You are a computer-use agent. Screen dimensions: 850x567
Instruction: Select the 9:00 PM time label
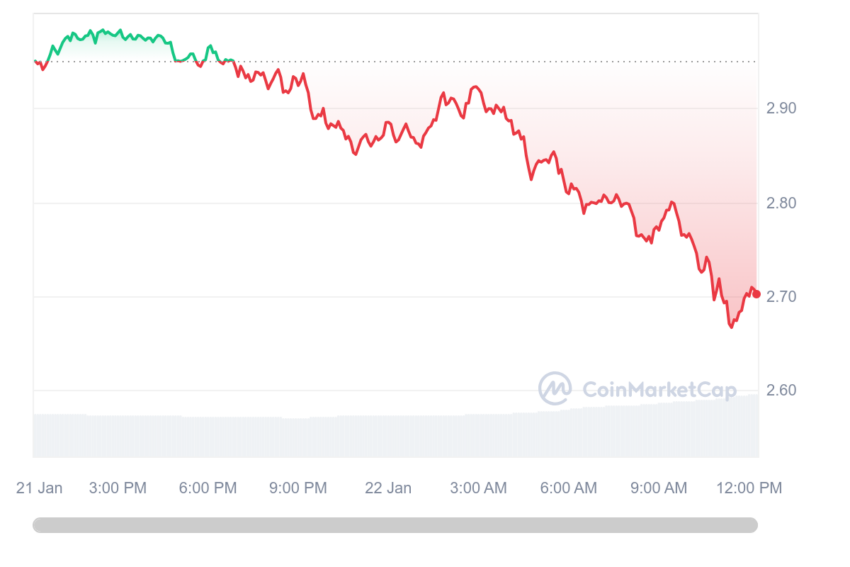[x=298, y=488]
